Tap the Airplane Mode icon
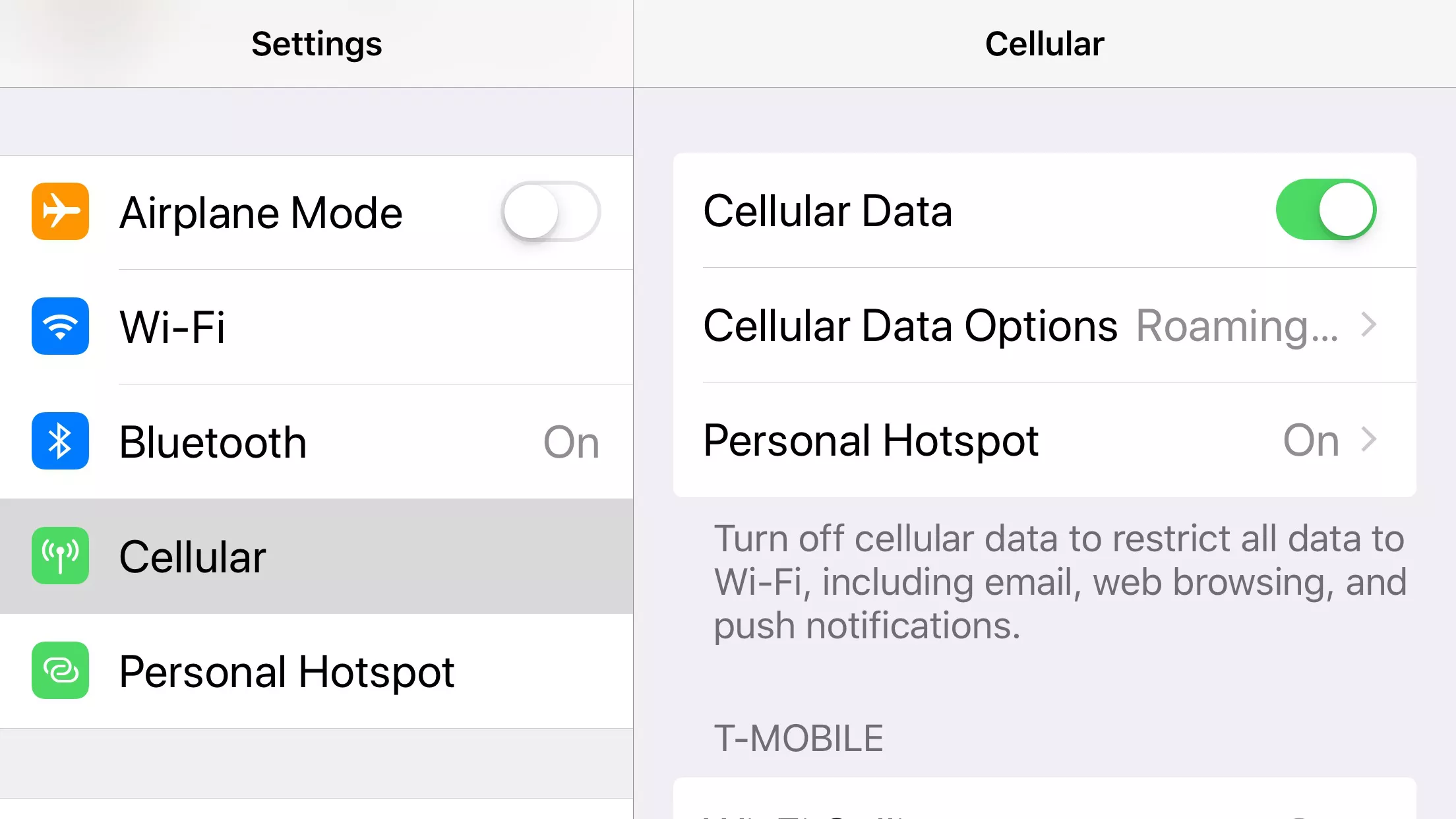This screenshot has height=819, width=1456. coord(59,210)
